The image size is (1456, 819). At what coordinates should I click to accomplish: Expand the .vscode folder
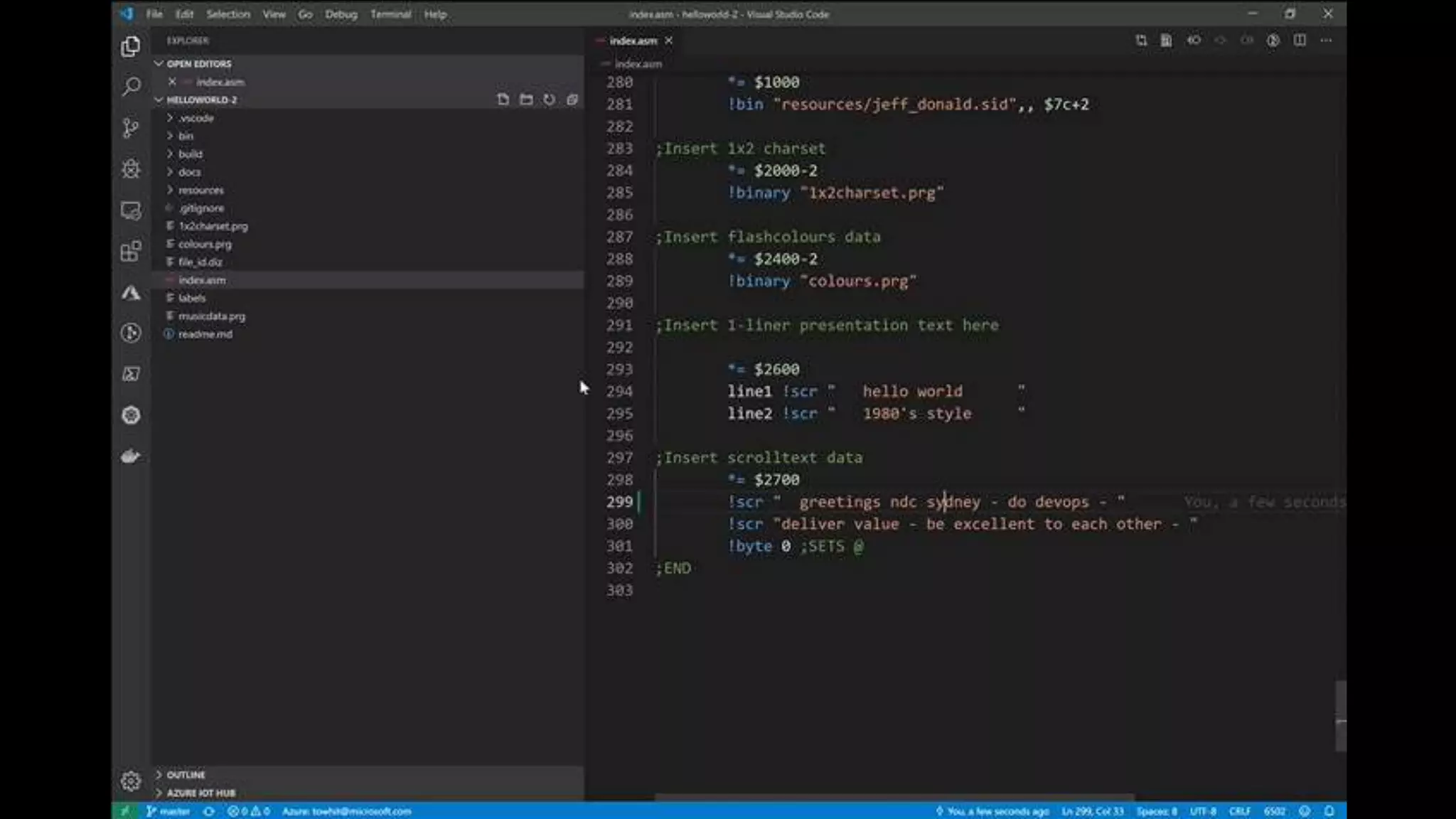[x=196, y=118]
